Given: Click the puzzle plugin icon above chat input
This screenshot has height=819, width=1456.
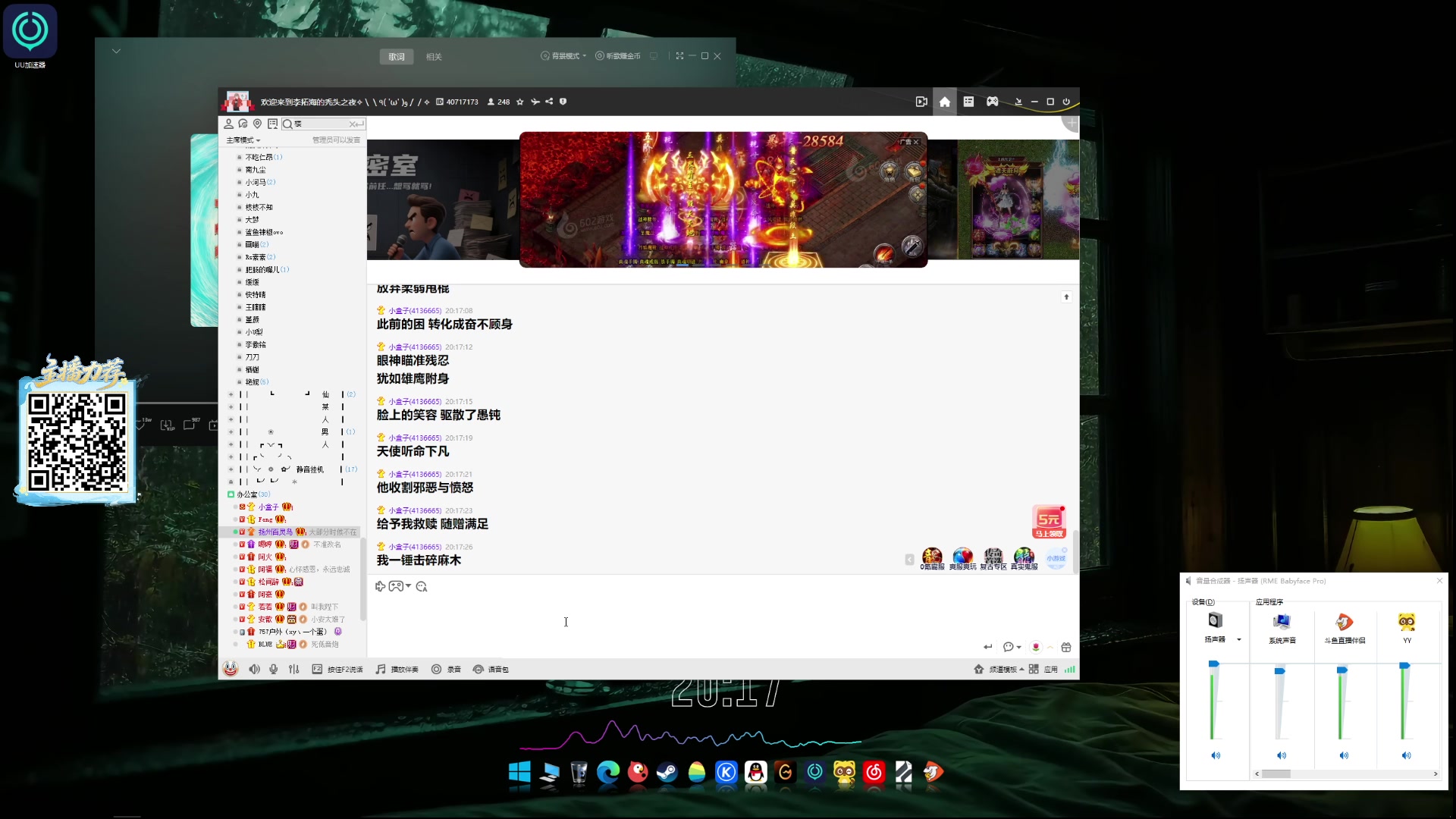Looking at the screenshot, I should 380,586.
